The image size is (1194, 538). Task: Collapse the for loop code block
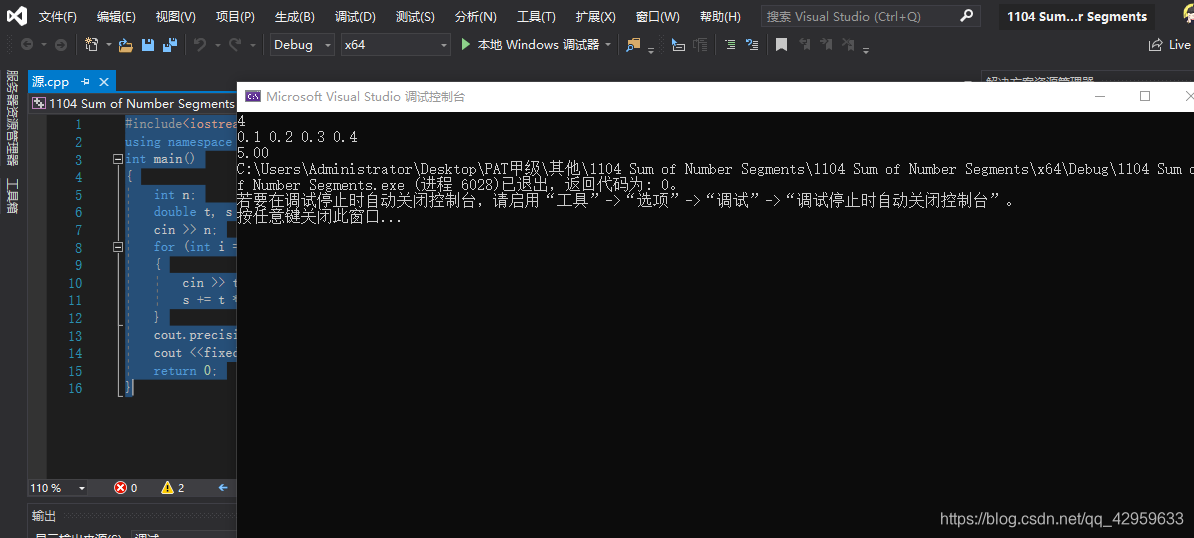click(x=117, y=247)
